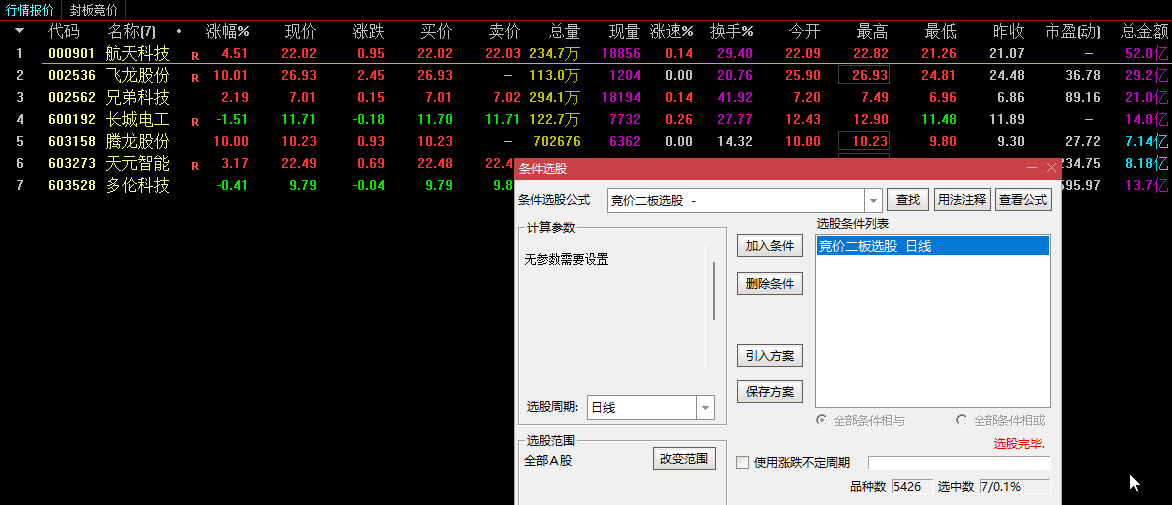Viewport: 1172px width, 505px height.
Task: Click the R mark next to 飞龙股份
Action: pos(195,78)
